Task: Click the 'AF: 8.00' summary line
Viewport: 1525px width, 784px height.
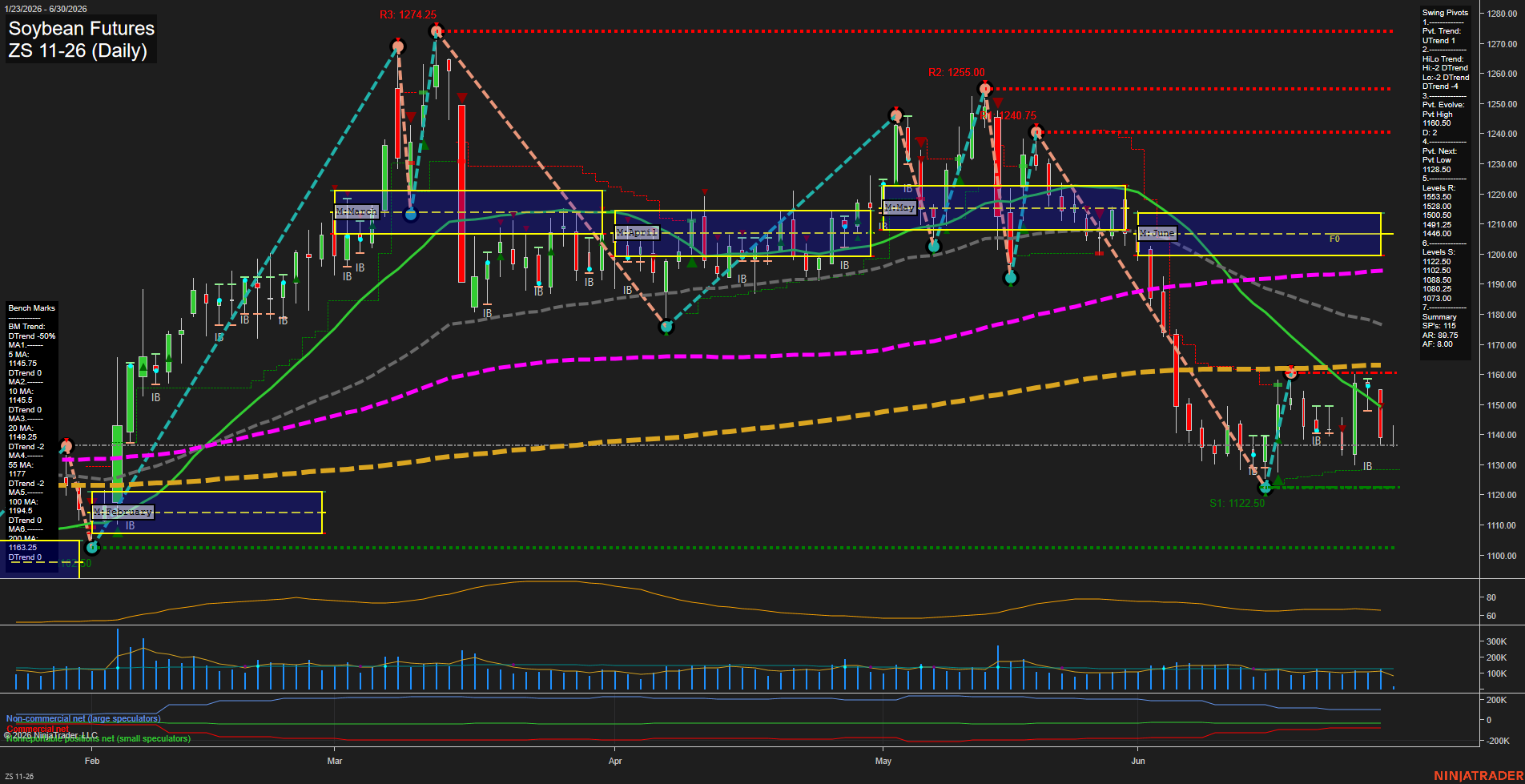Action: click(1438, 344)
